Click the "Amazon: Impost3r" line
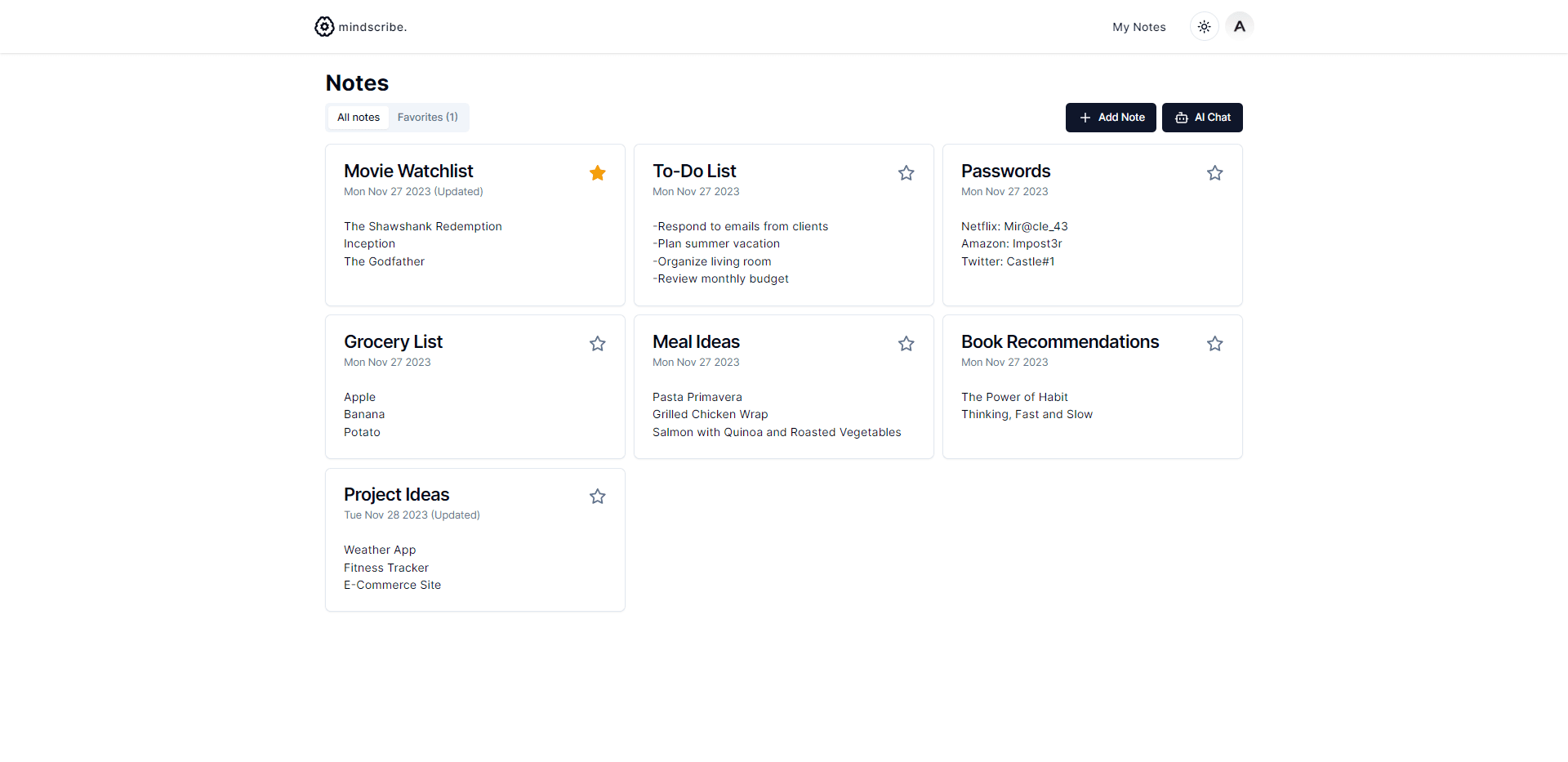Viewport: 1568px width, 762px height. coord(1012,243)
